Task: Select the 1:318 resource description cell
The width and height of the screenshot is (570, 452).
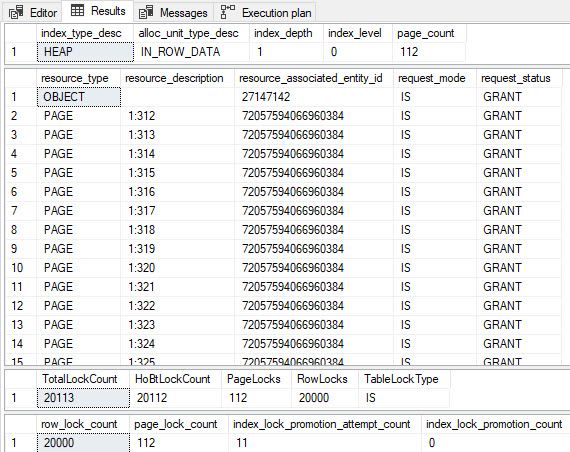Action: pyautogui.click(x=177, y=230)
